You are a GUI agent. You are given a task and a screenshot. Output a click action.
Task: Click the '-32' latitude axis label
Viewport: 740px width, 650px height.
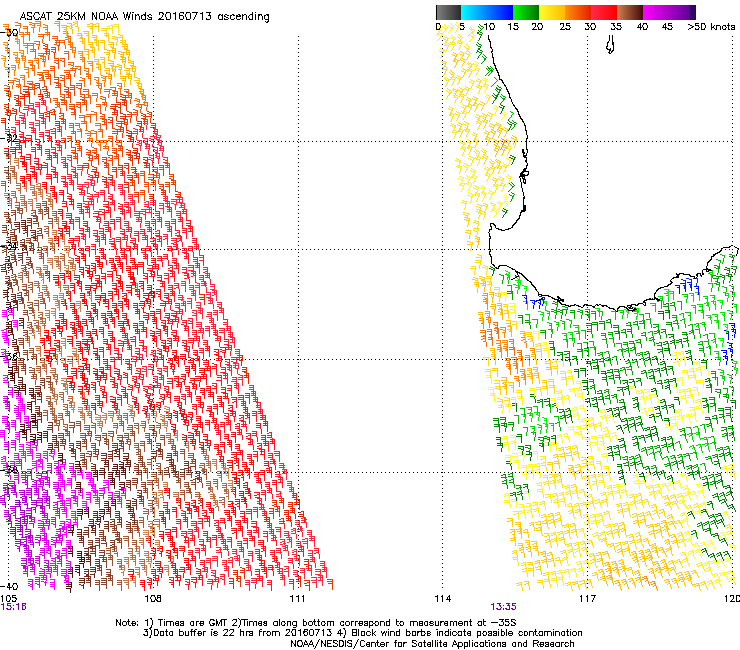coord(9,138)
